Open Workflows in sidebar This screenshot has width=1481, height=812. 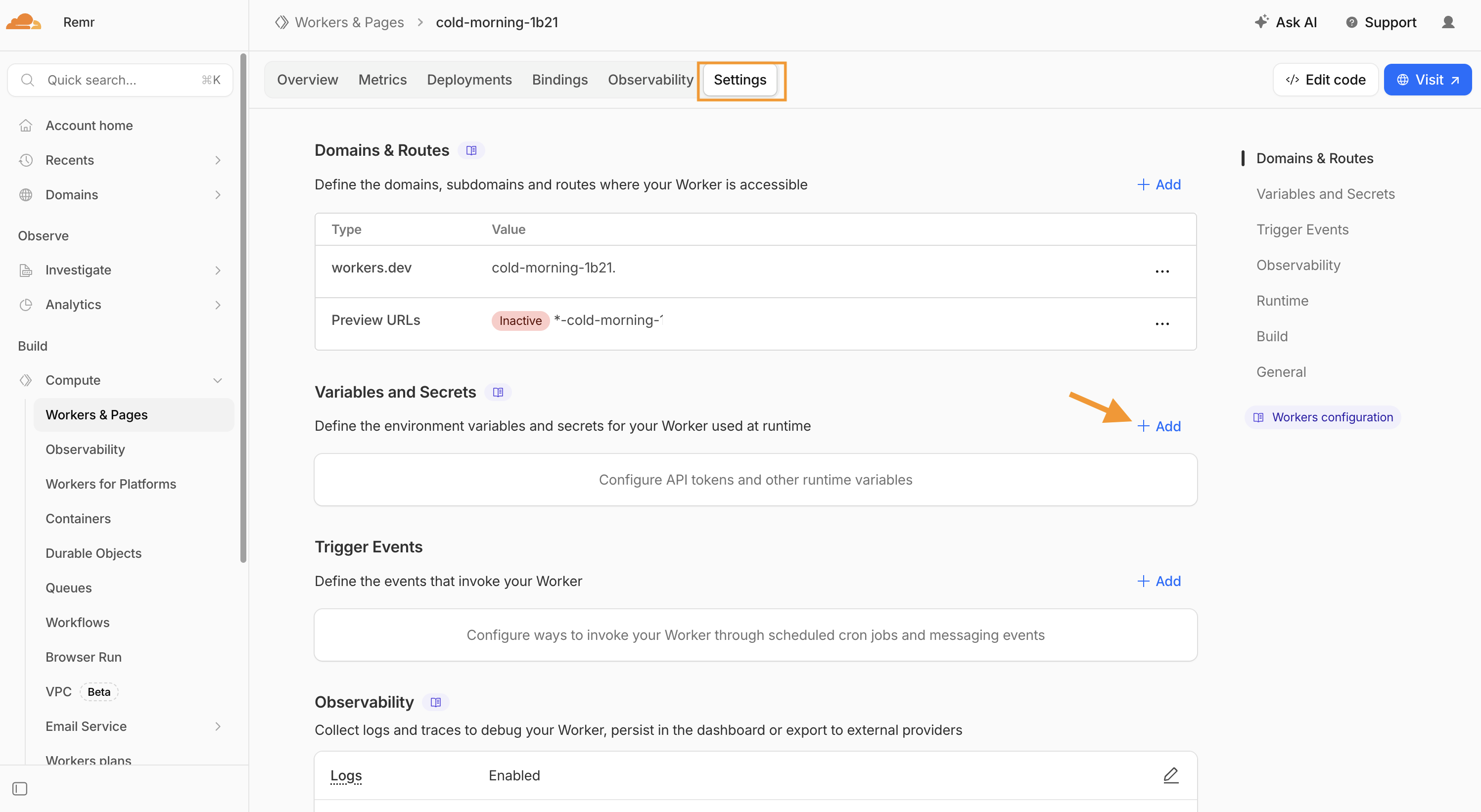pos(78,623)
